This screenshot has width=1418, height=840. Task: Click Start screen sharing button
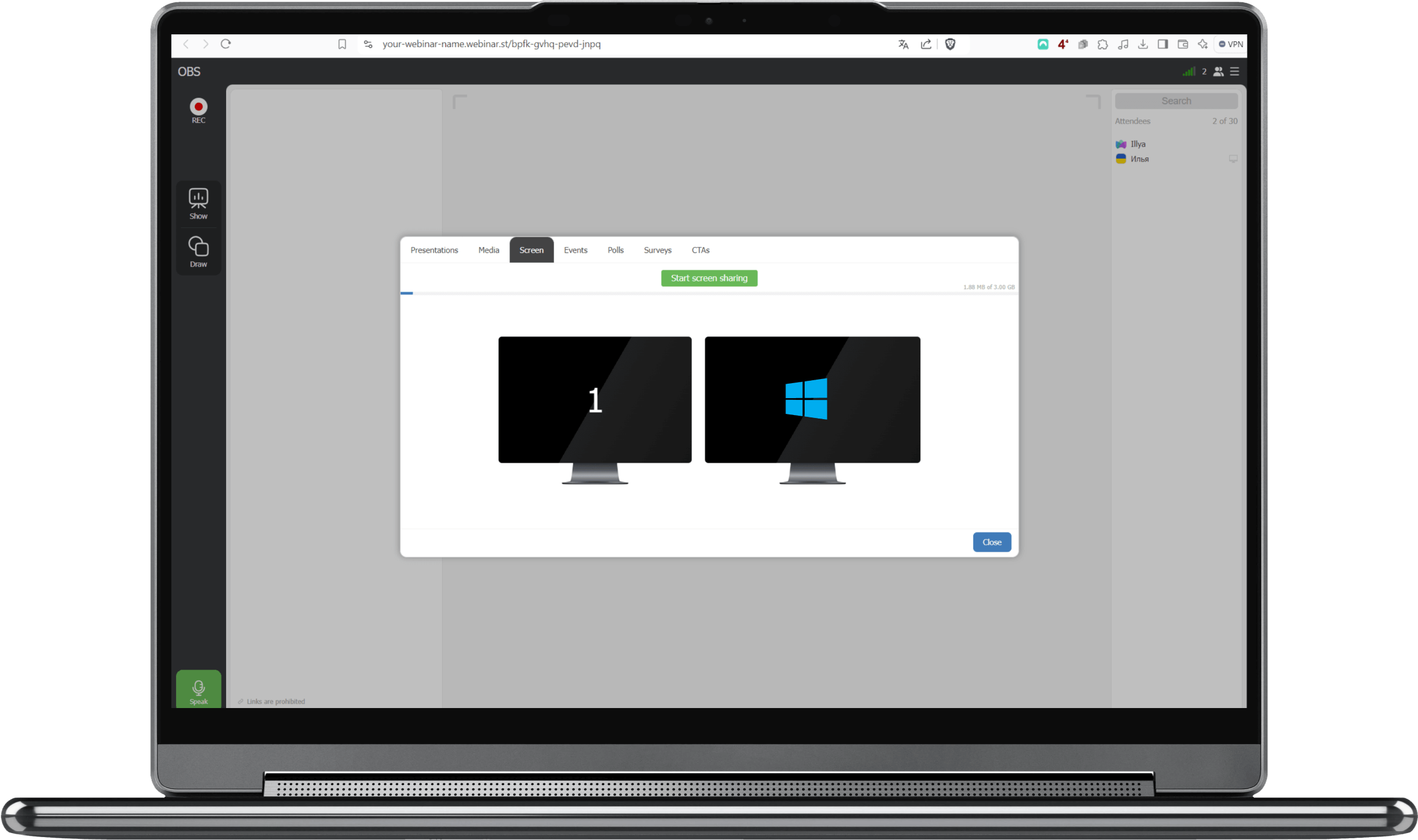[x=709, y=278]
